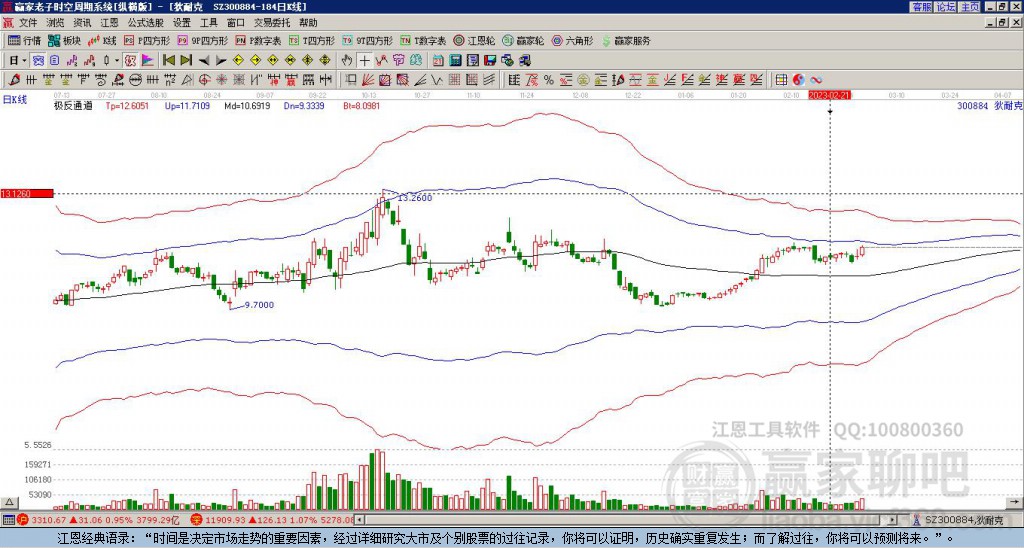This screenshot has width=1024, height=548.
Task: Click the 9.7000 low price annotation
Action: [x=259, y=305]
